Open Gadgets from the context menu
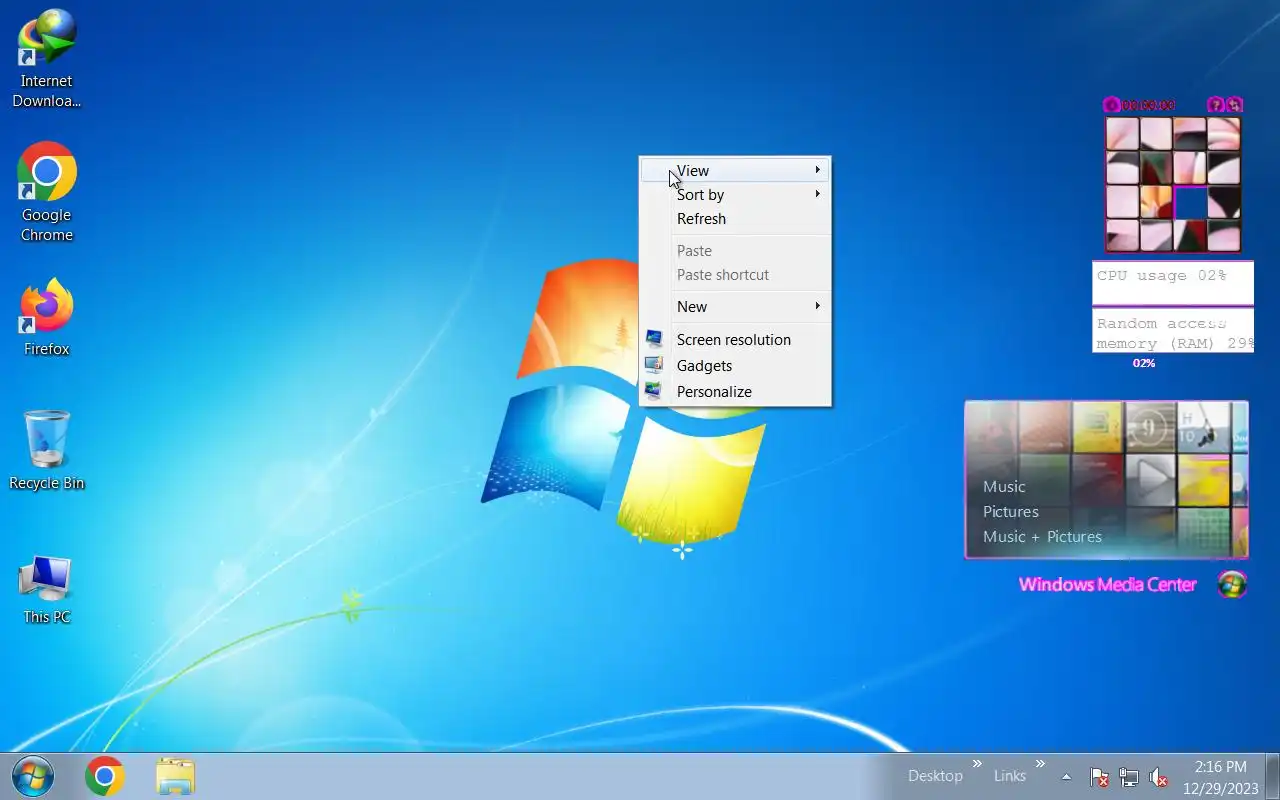Image resolution: width=1280 pixels, height=800 pixels. click(735, 365)
